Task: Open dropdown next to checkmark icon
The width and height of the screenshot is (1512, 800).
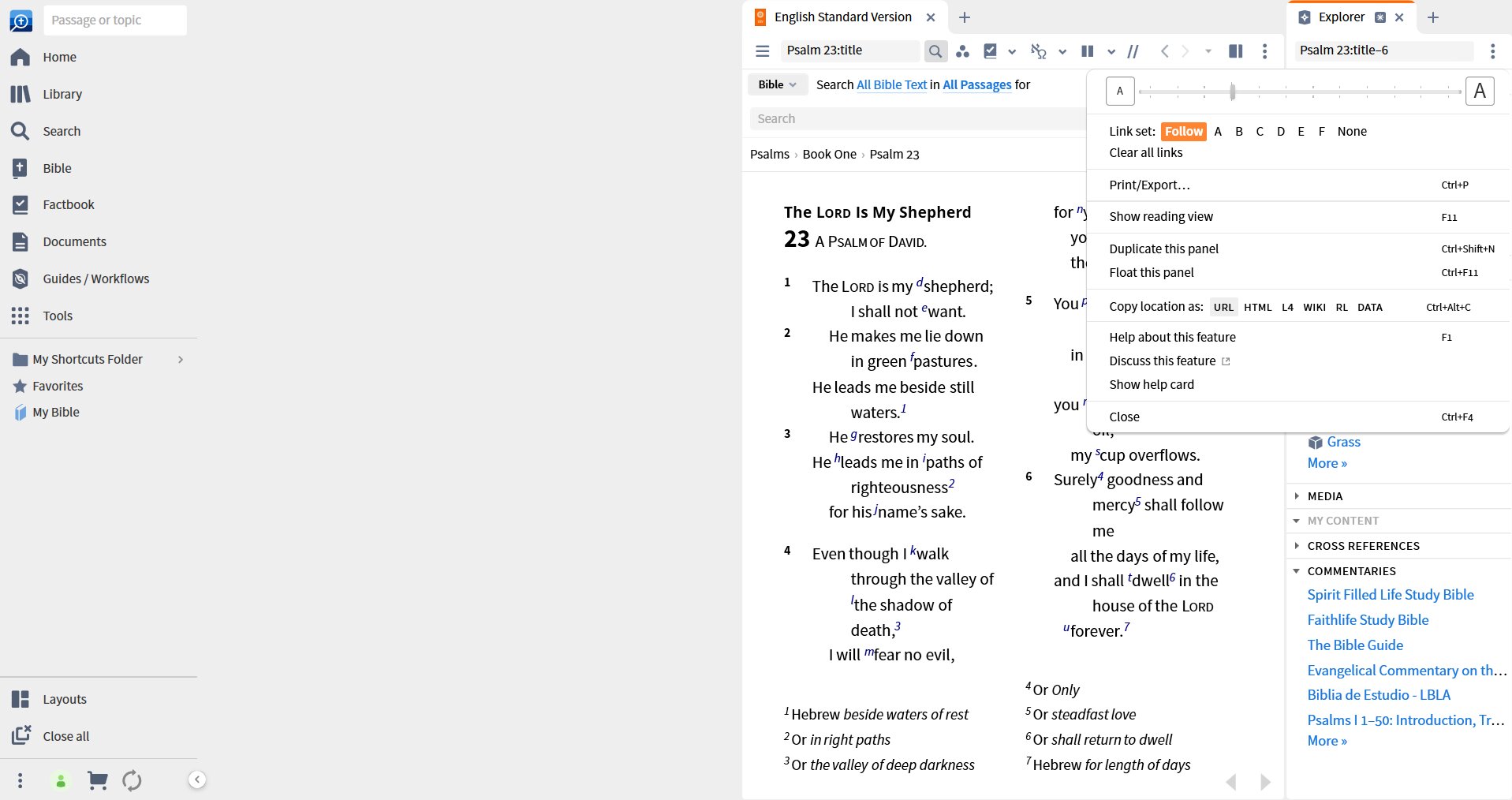Action: click(1012, 52)
